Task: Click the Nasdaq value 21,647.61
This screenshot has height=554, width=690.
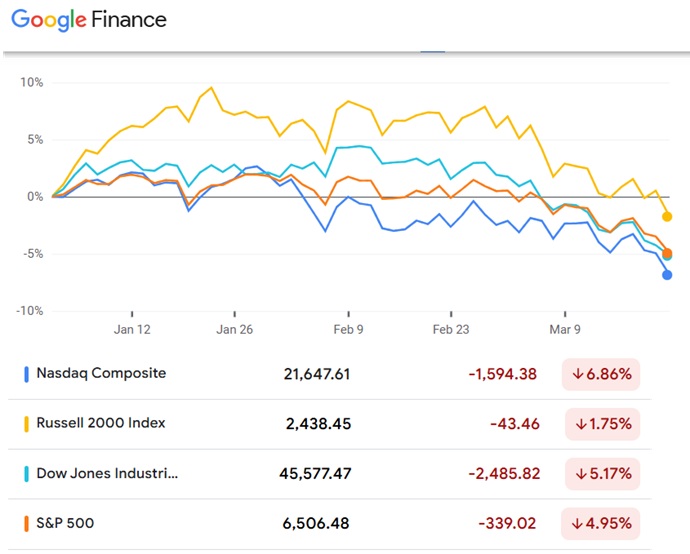Action: (x=317, y=374)
